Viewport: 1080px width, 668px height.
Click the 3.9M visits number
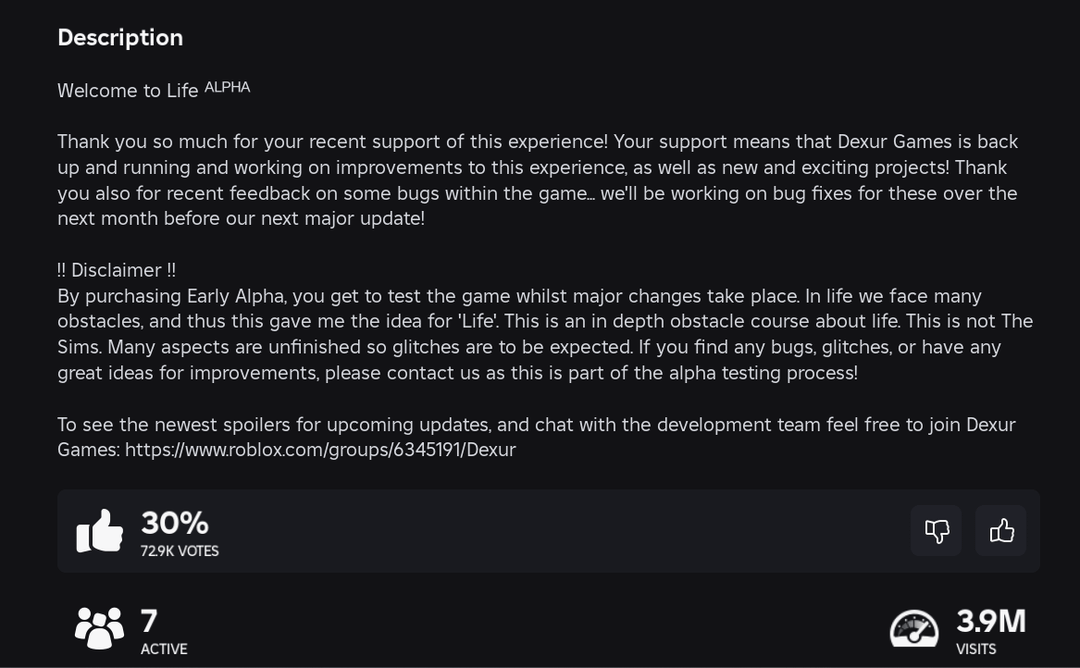point(991,621)
